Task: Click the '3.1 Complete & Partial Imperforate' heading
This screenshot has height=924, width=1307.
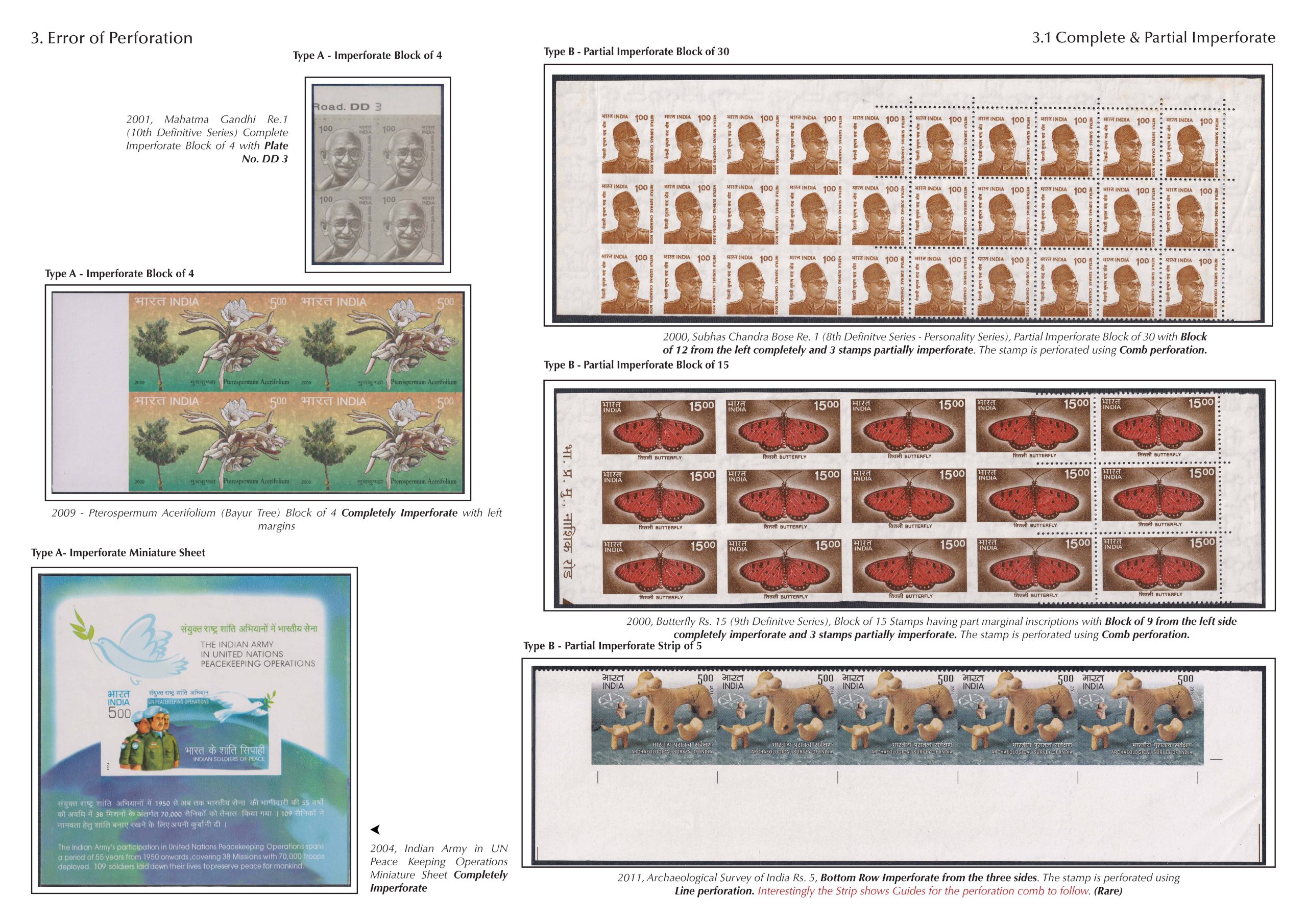Action: click(1153, 38)
